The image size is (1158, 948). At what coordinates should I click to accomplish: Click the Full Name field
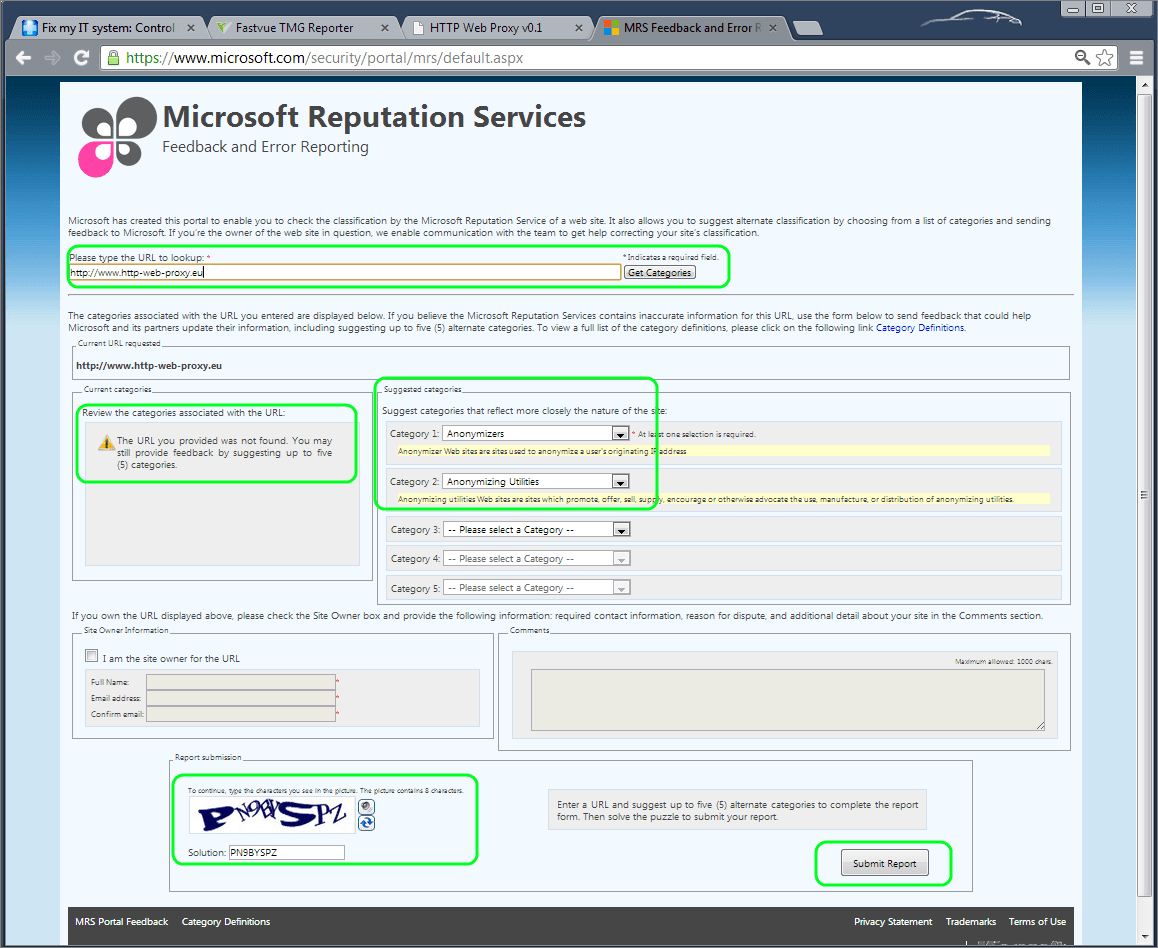click(241, 681)
